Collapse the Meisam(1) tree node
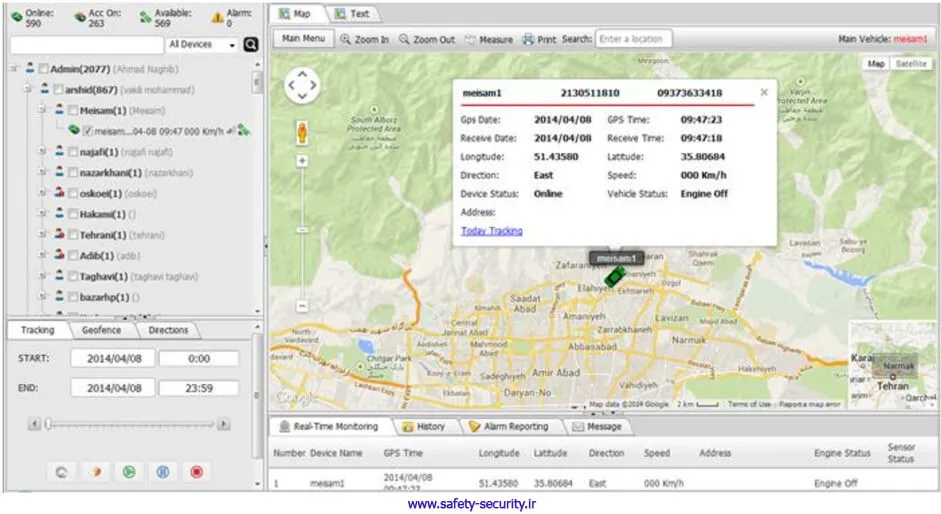Viewport: 941px width, 514px height. point(43,110)
